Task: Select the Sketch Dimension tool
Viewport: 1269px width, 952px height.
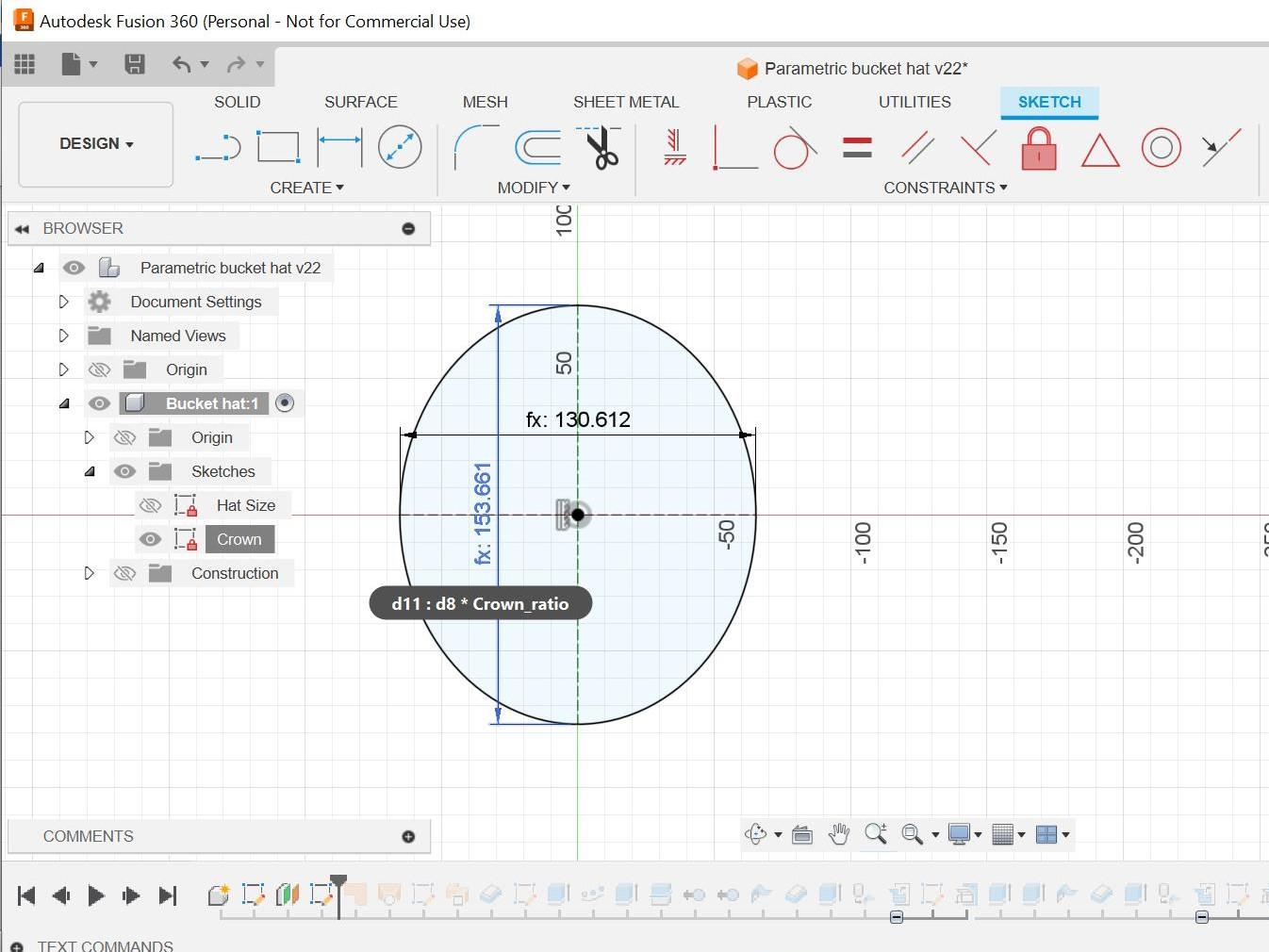Action: [x=339, y=147]
